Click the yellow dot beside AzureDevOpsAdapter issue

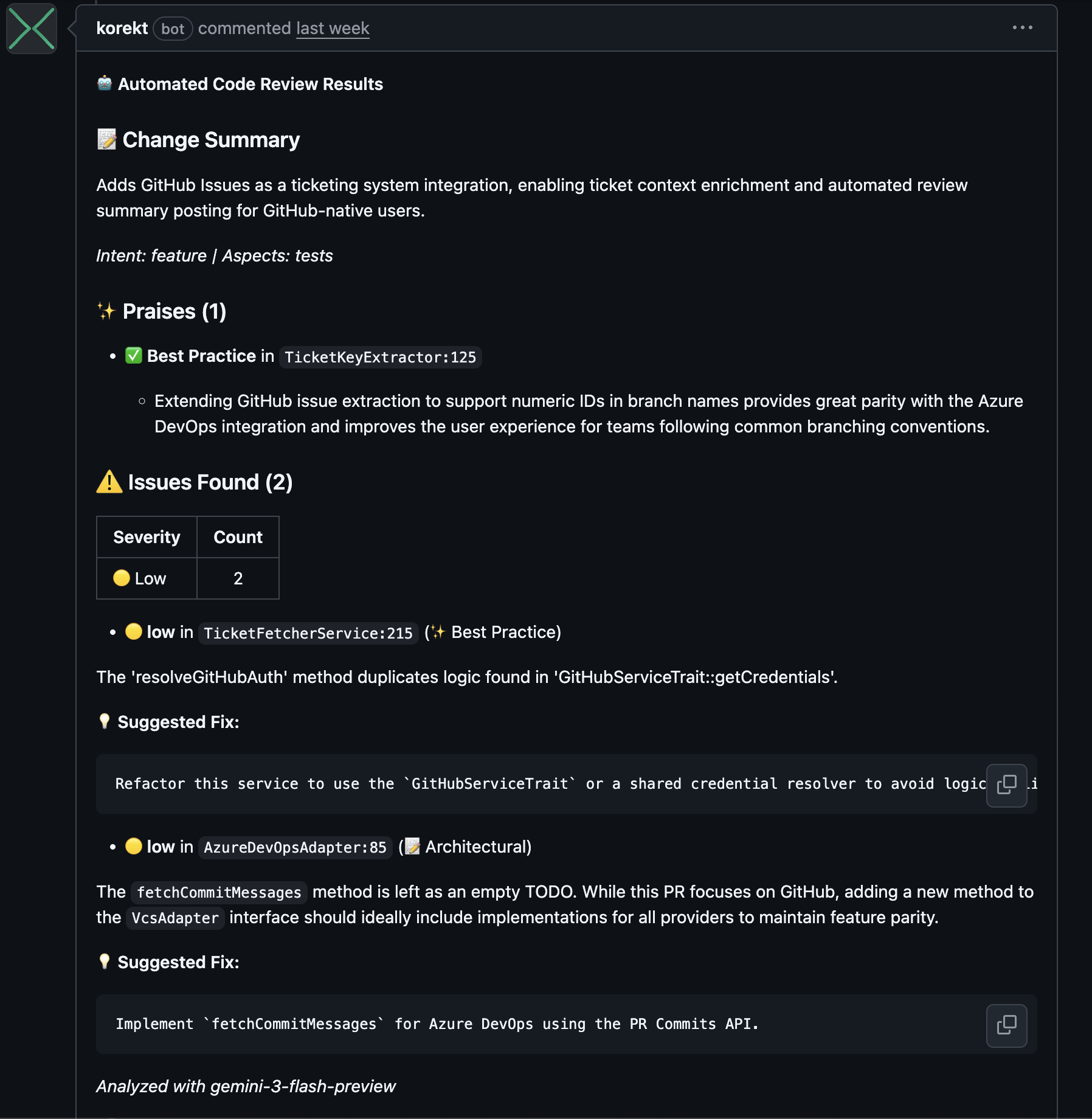point(134,846)
